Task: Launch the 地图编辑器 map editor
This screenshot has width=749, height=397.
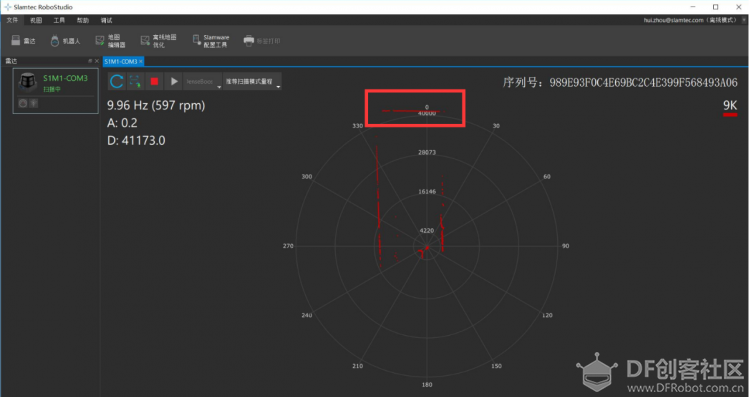Action: click(110, 41)
